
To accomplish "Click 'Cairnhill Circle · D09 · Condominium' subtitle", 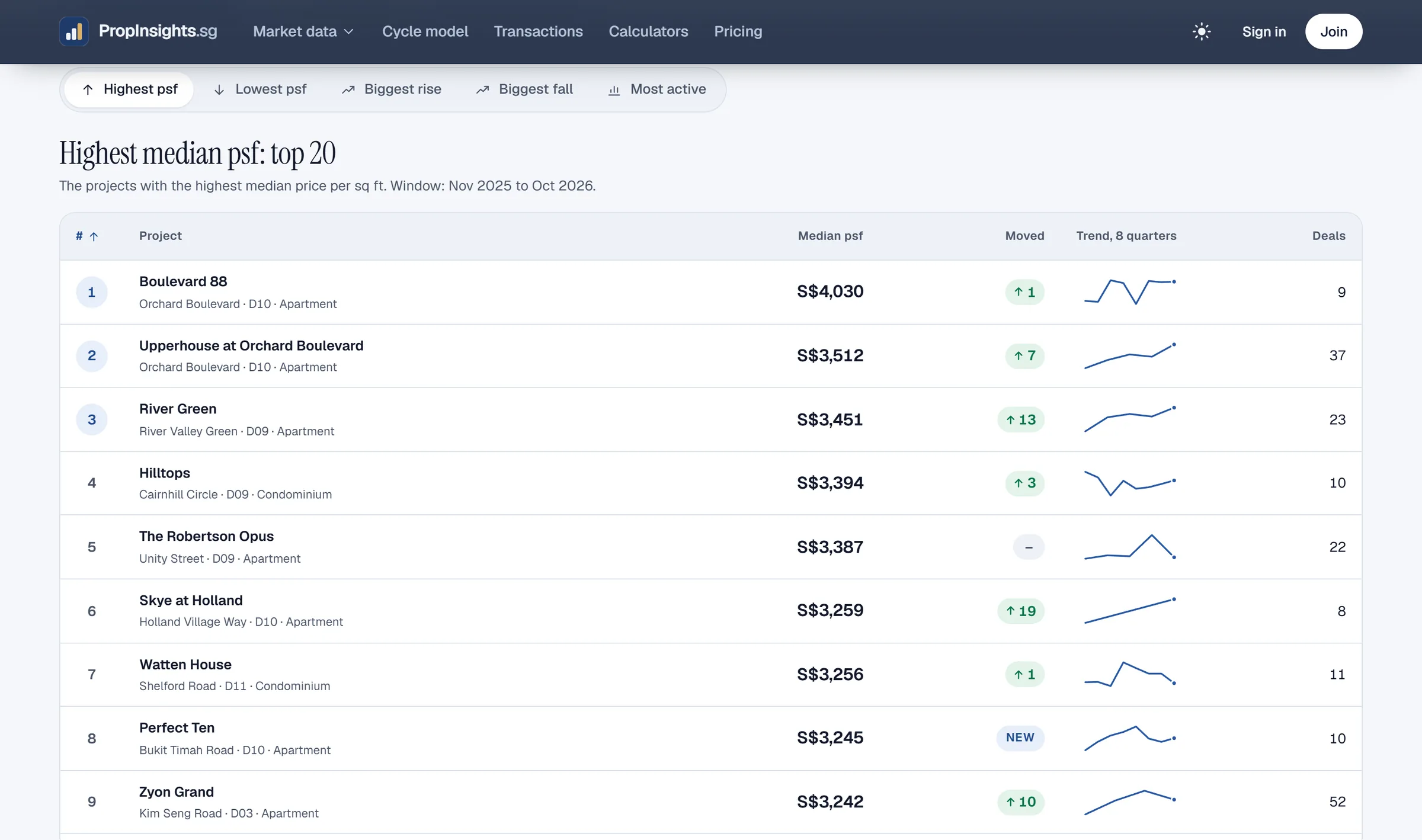I will [x=235, y=495].
